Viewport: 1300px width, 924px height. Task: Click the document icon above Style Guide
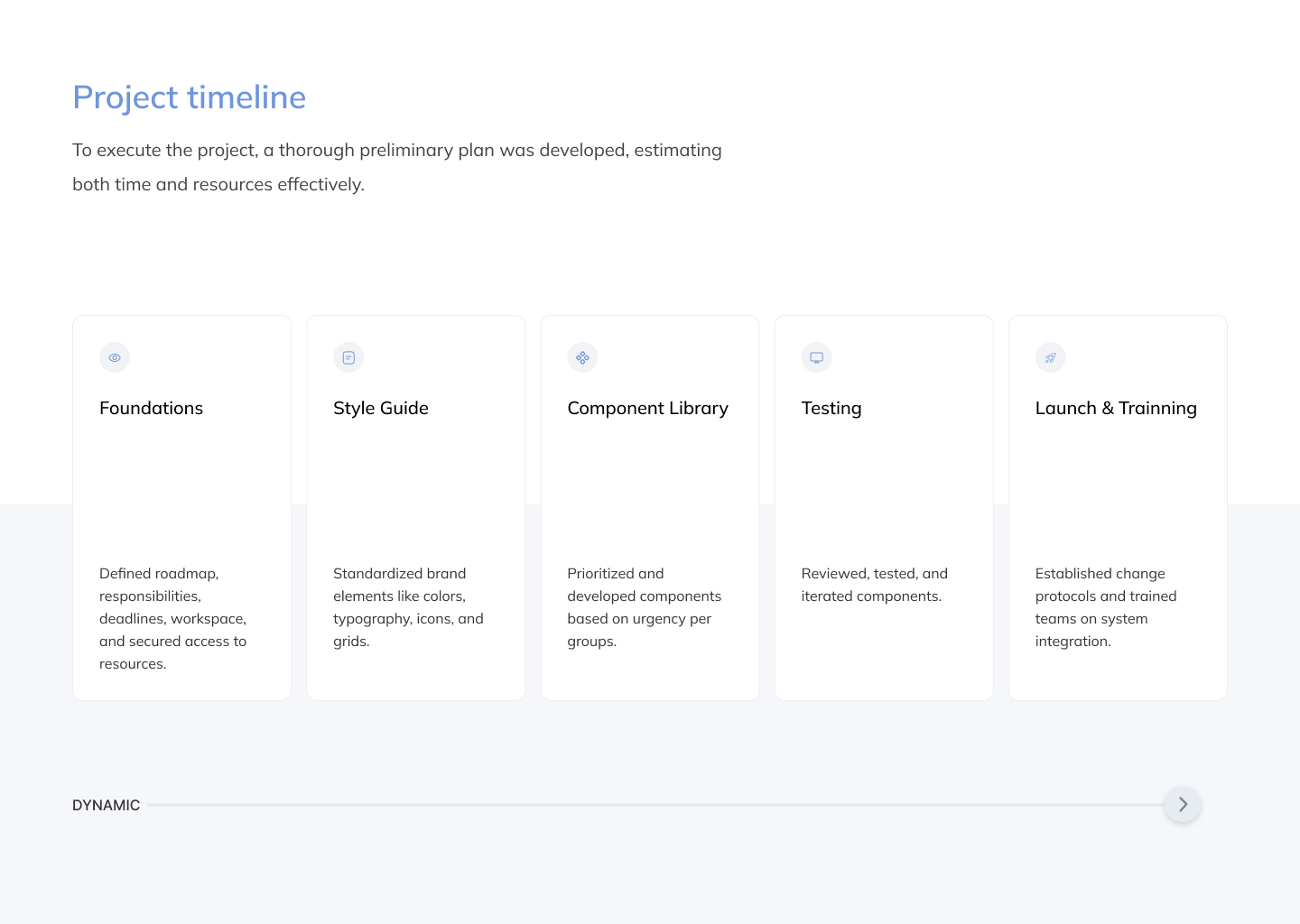(x=348, y=357)
